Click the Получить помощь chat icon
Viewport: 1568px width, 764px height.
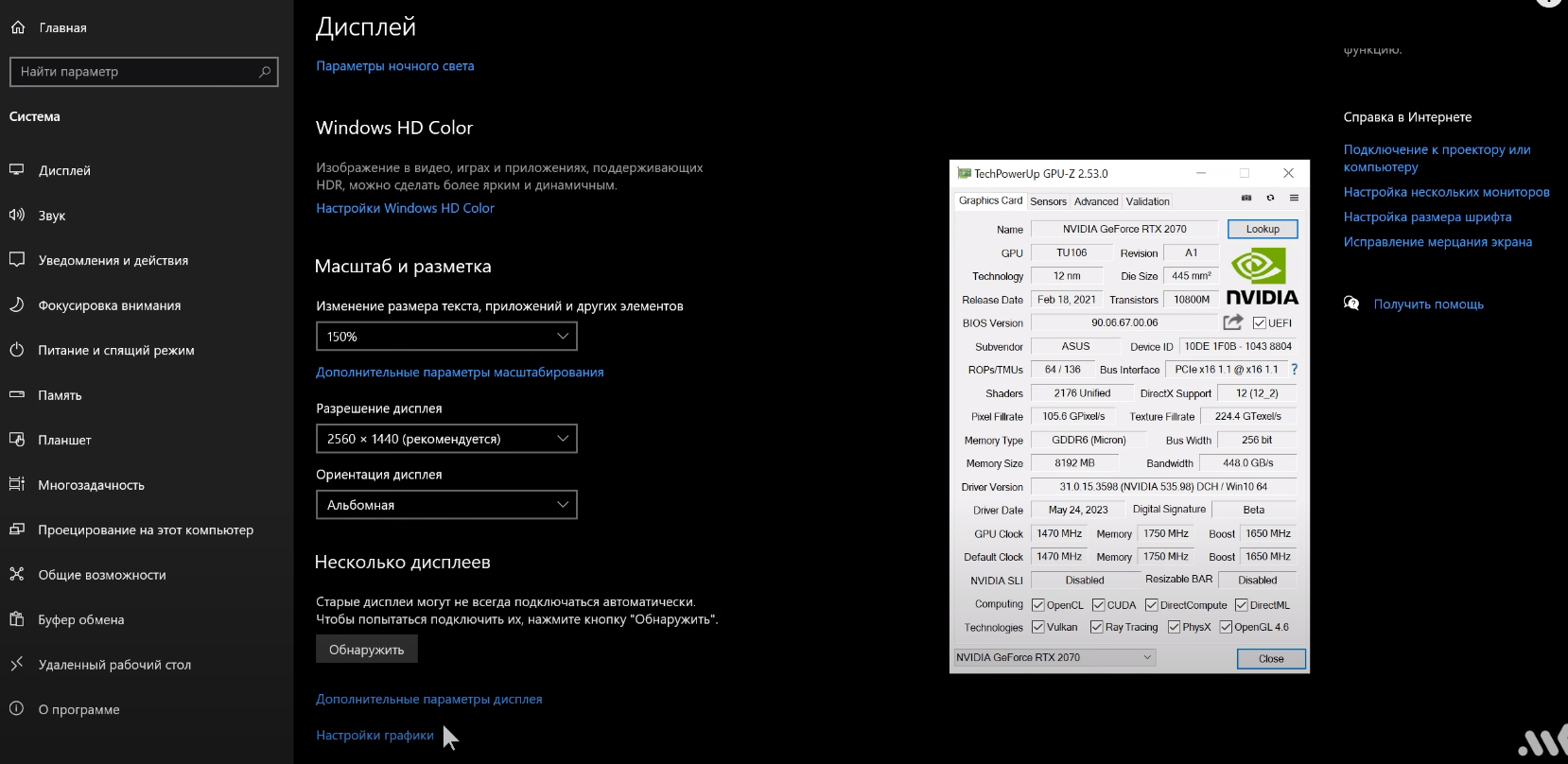click(1351, 304)
